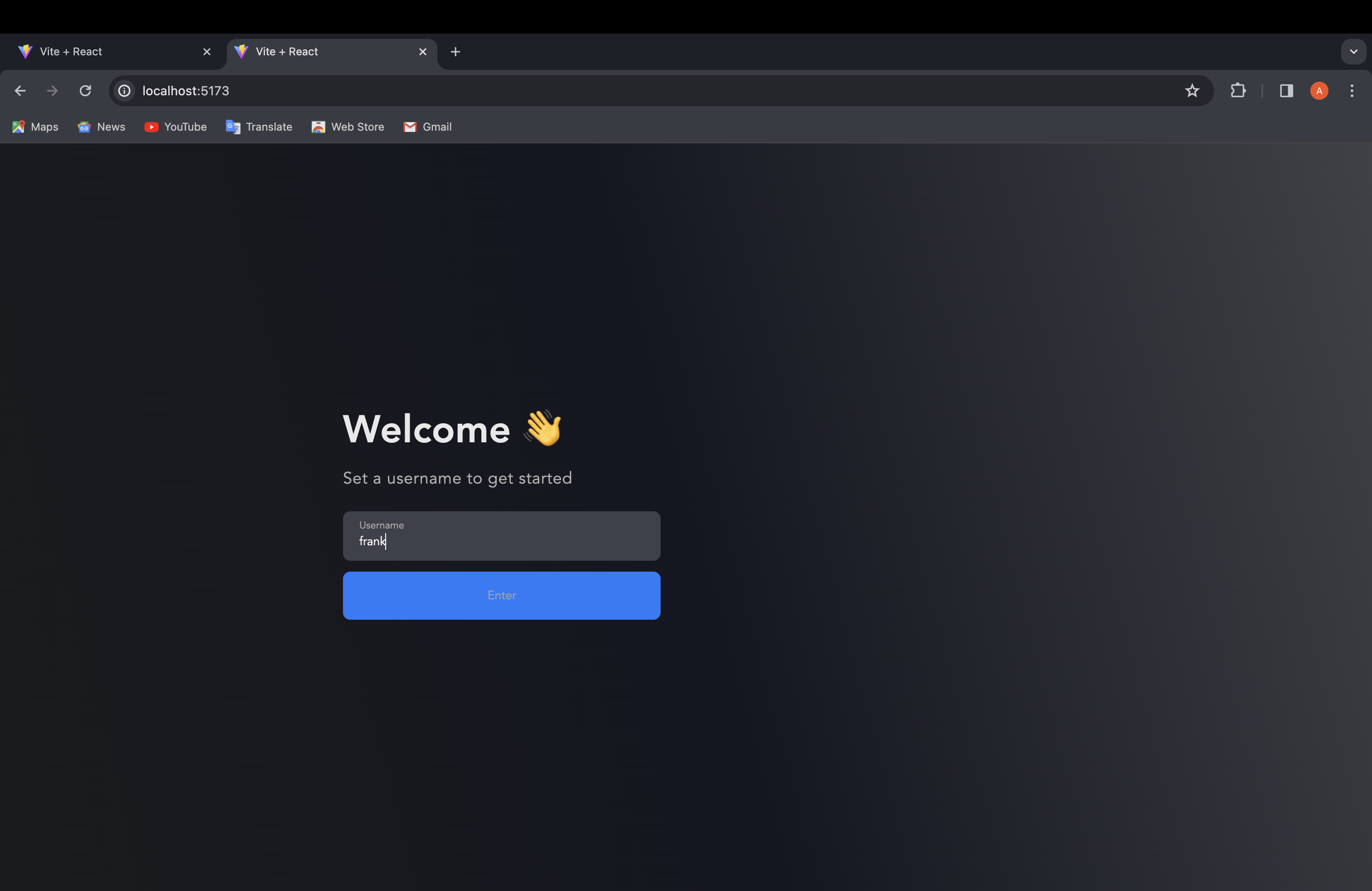Viewport: 1372px width, 891px height.
Task: Toggle the browser side panel
Action: coord(1286,91)
